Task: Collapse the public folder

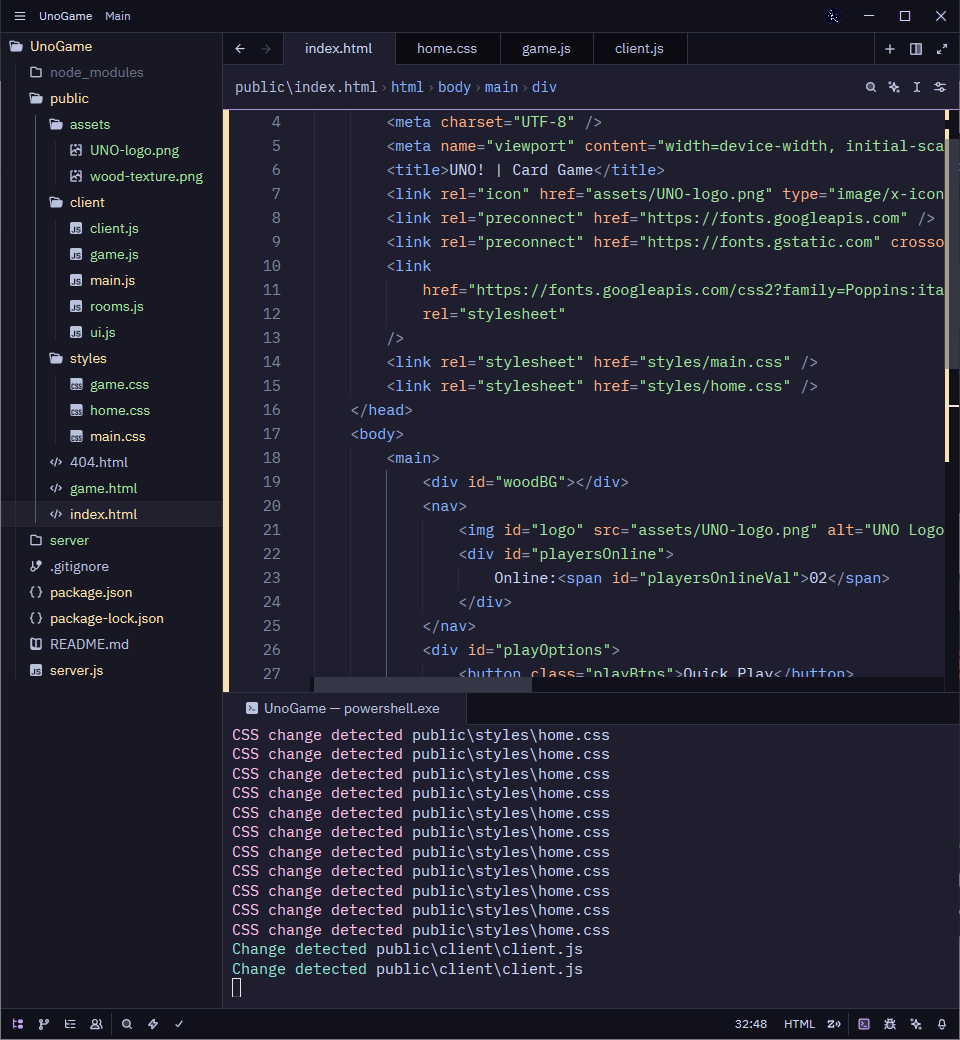Action: 68,98
